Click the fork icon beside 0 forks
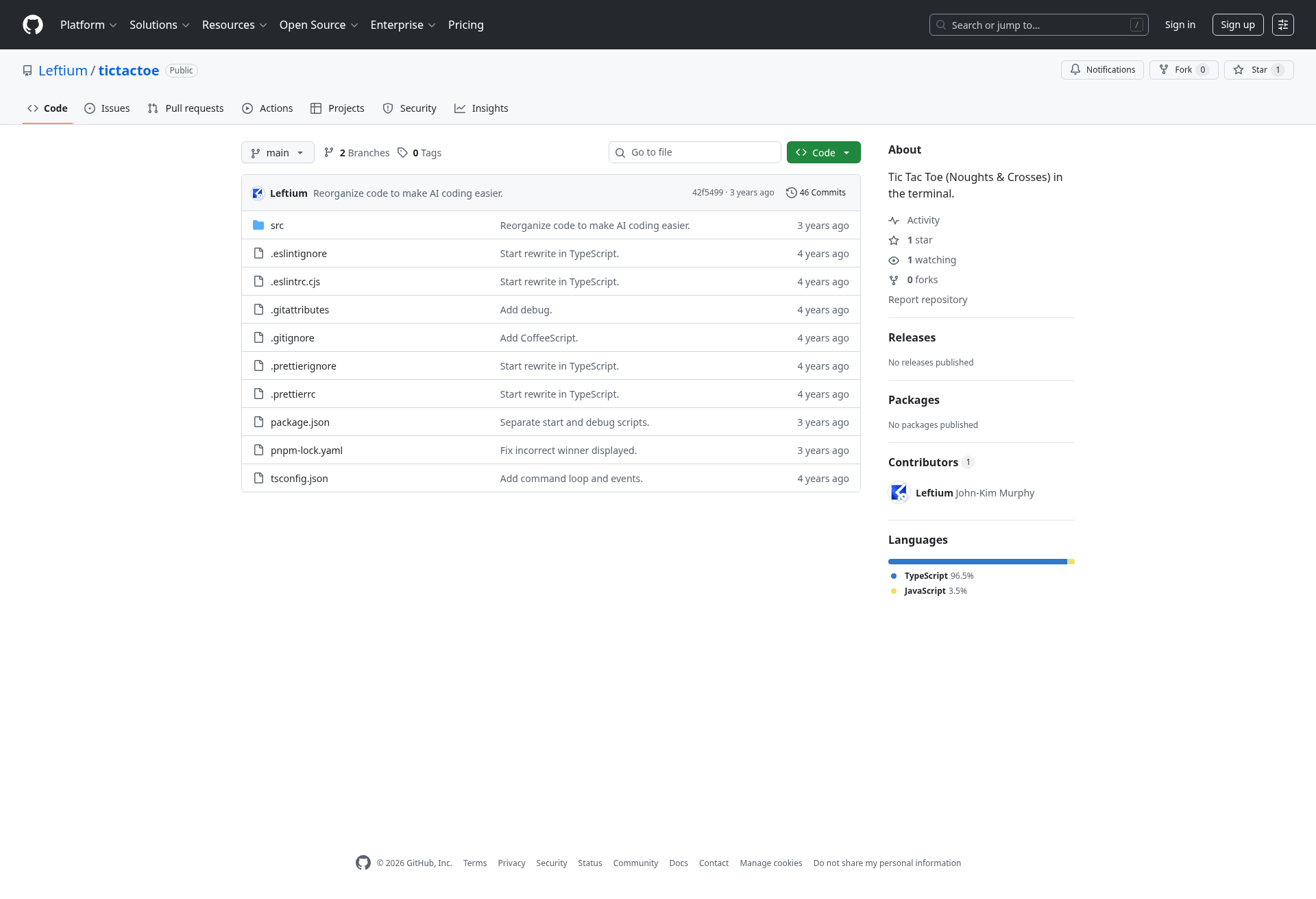This screenshot has height=899, width=1316. [x=894, y=280]
